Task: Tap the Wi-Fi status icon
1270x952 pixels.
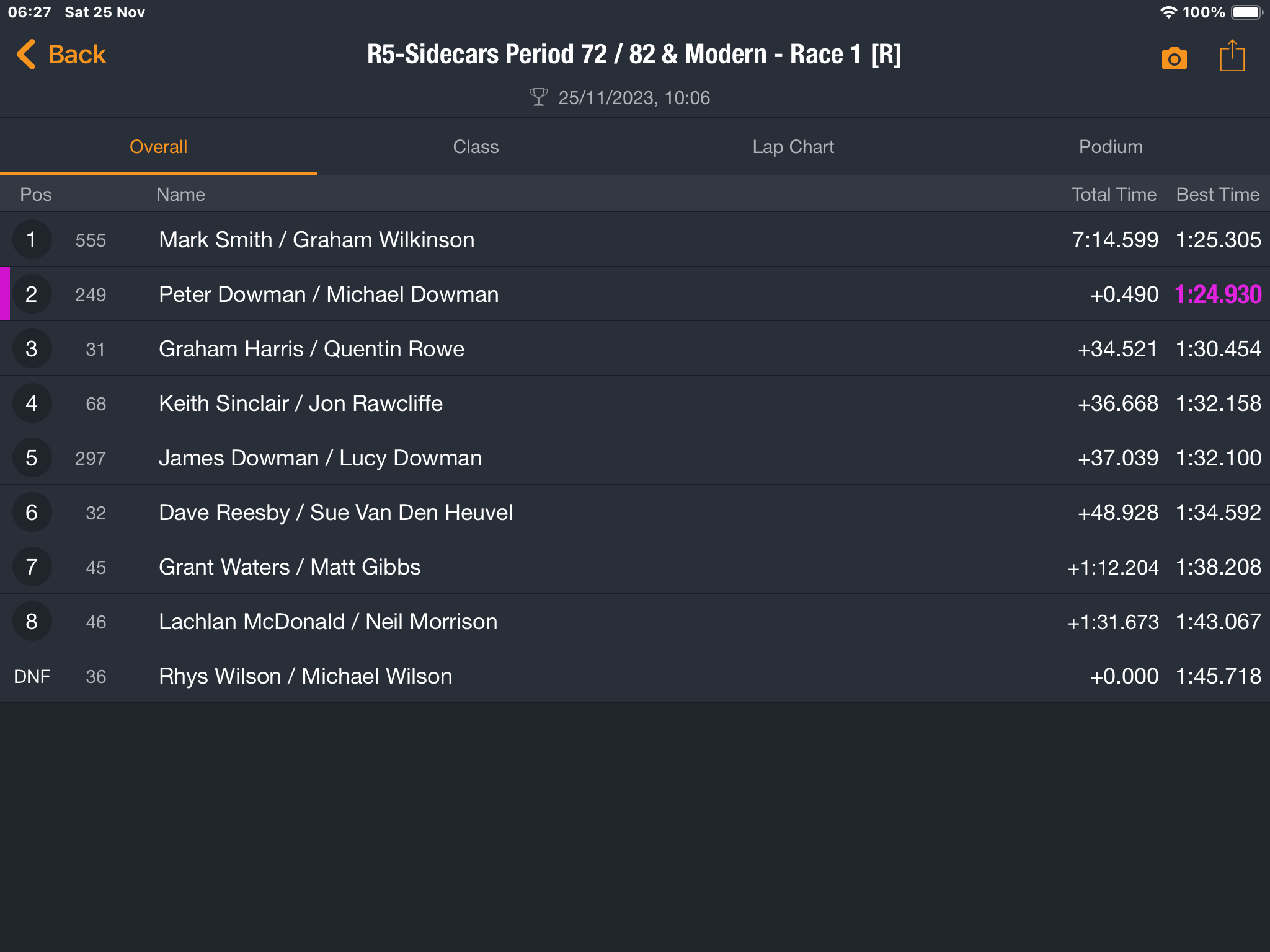Action: tap(1168, 12)
